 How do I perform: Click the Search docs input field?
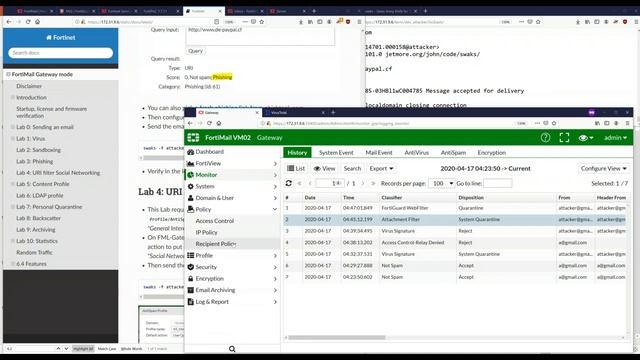click(60, 53)
